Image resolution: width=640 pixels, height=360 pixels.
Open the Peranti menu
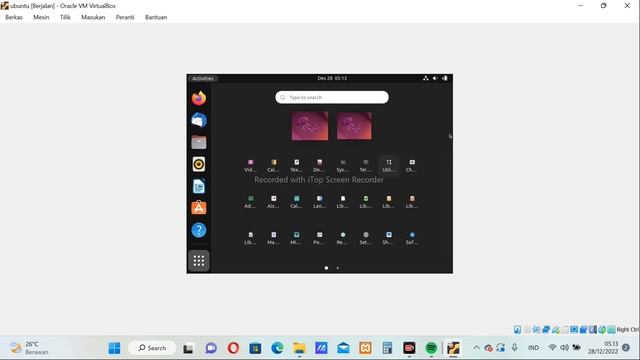pyautogui.click(x=125, y=17)
